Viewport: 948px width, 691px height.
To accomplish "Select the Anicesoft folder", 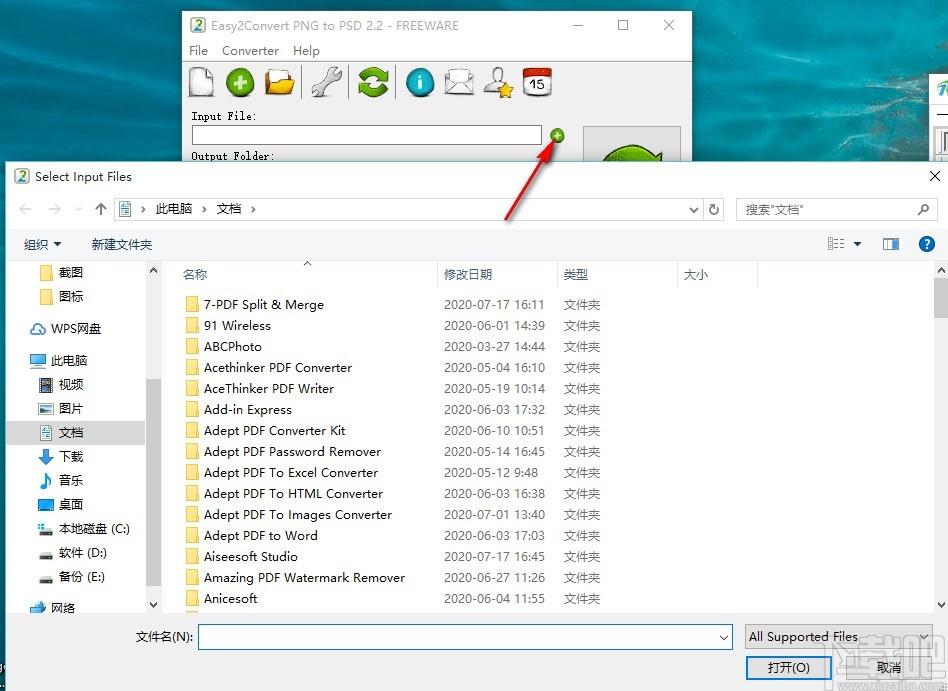I will 230,599.
